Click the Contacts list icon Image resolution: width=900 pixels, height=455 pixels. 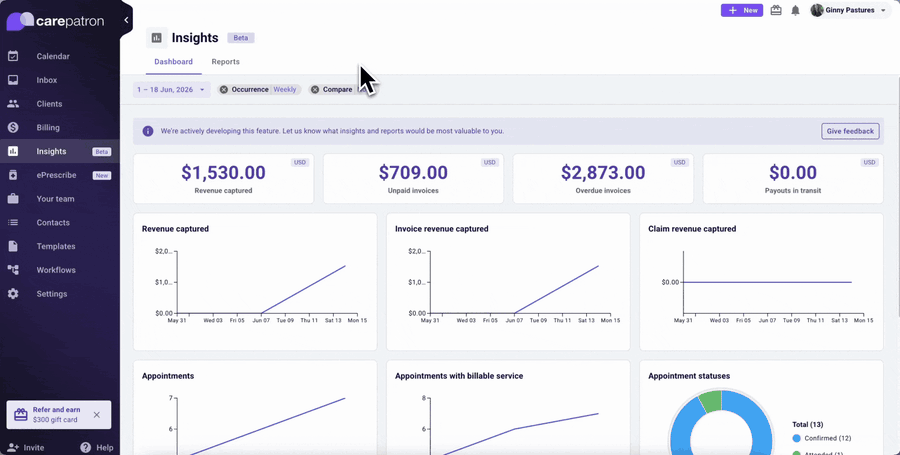tap(13, 223)
